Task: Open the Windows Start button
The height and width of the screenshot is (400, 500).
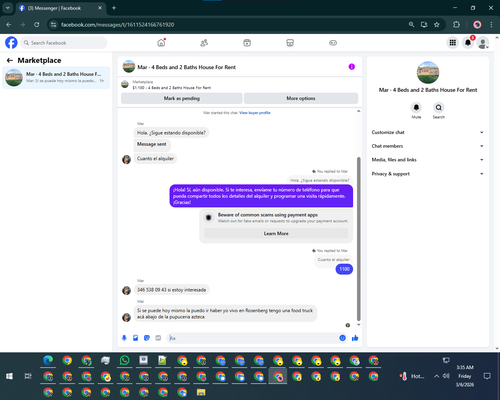Action: pos(9,376)
